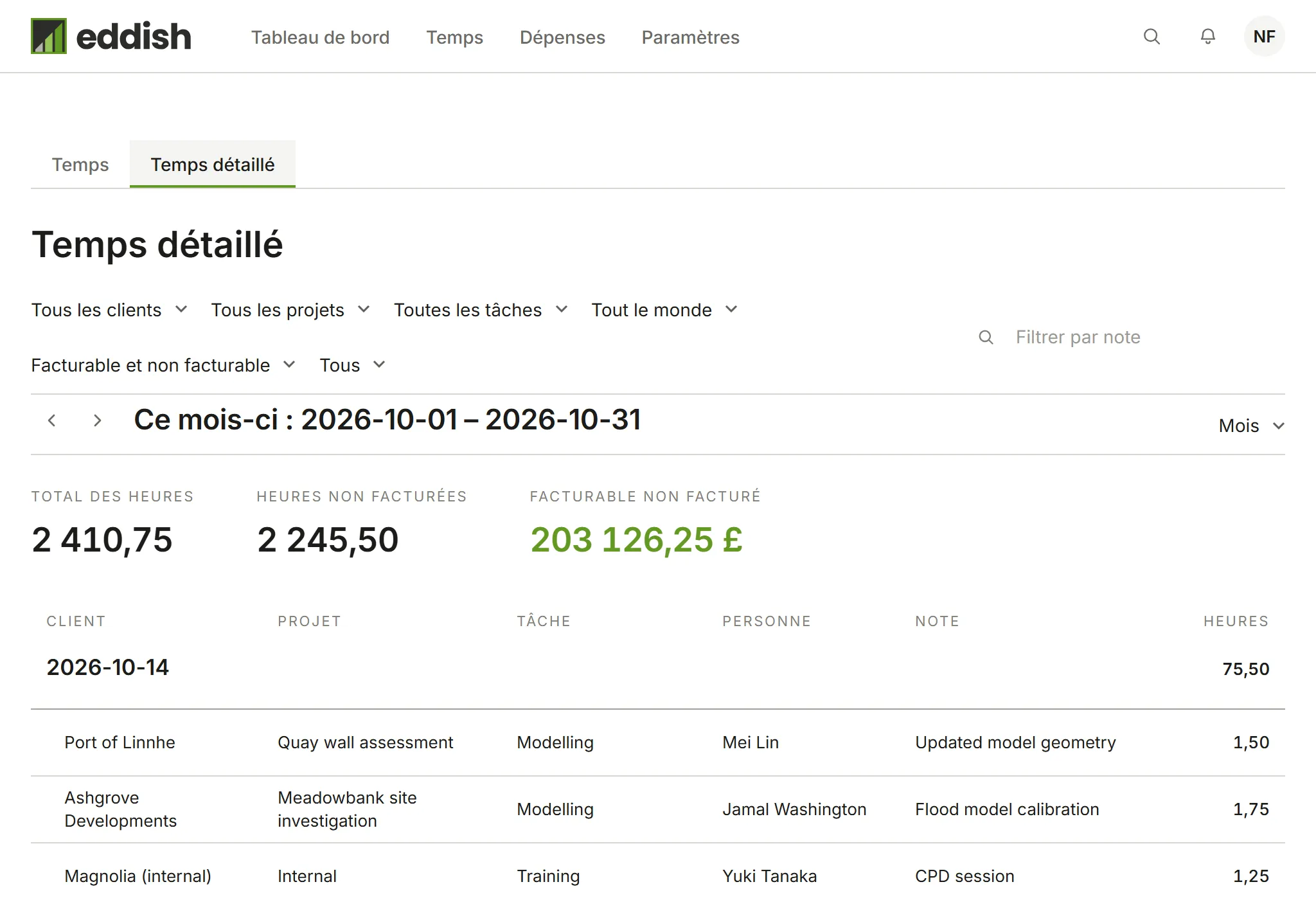Click Magnolia (internal) client cell
Screen dimensions: 1316x900
coord(138,876)
